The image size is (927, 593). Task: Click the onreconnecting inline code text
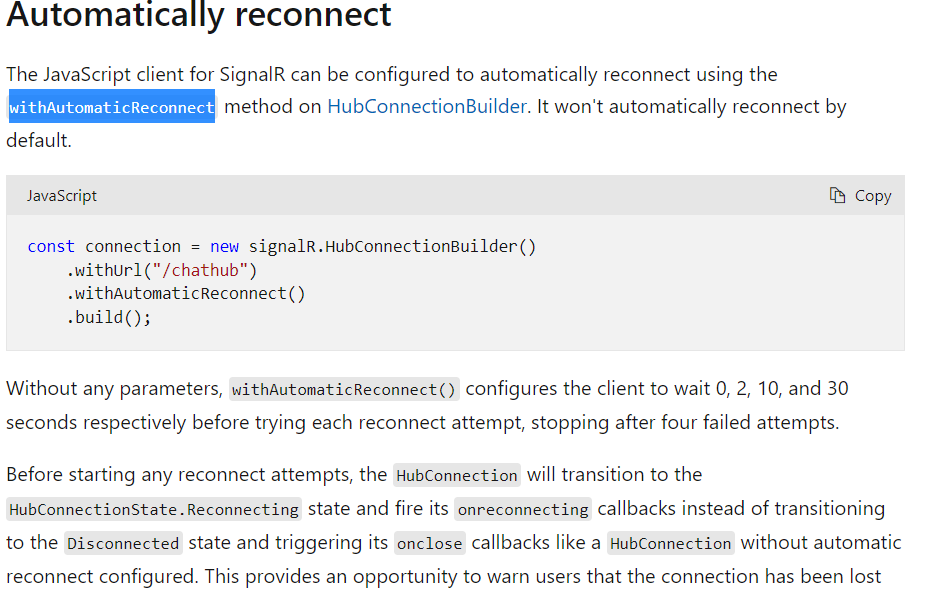pos(522,509)
